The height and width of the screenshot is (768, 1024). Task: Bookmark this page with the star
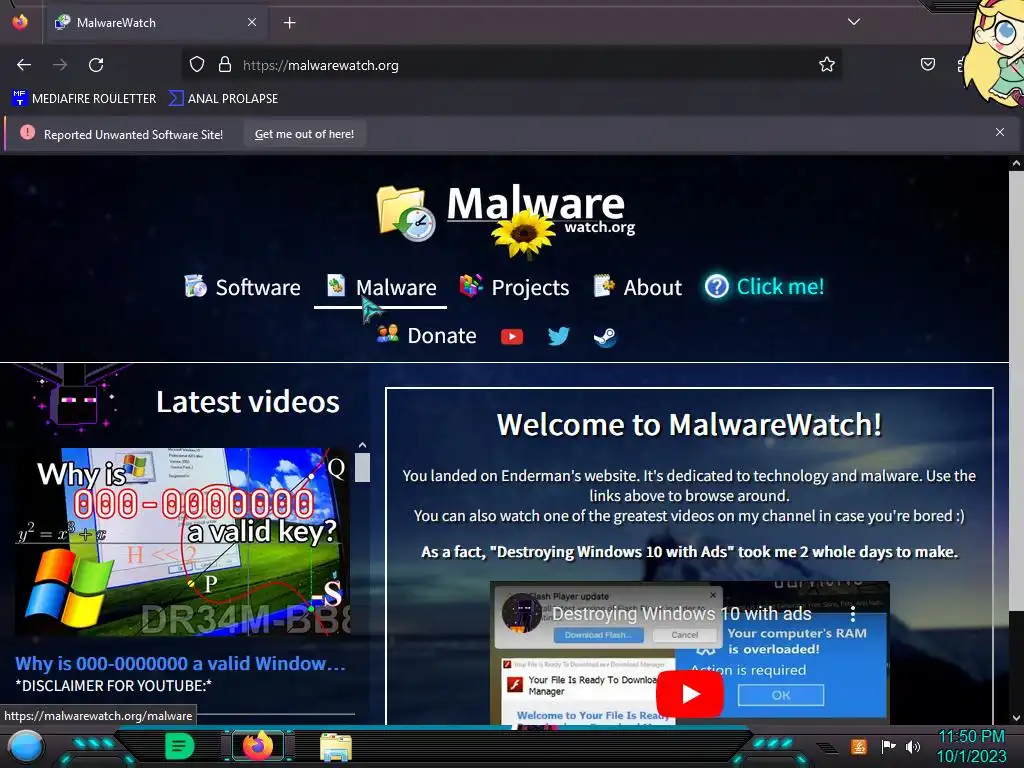click(827, 64)
